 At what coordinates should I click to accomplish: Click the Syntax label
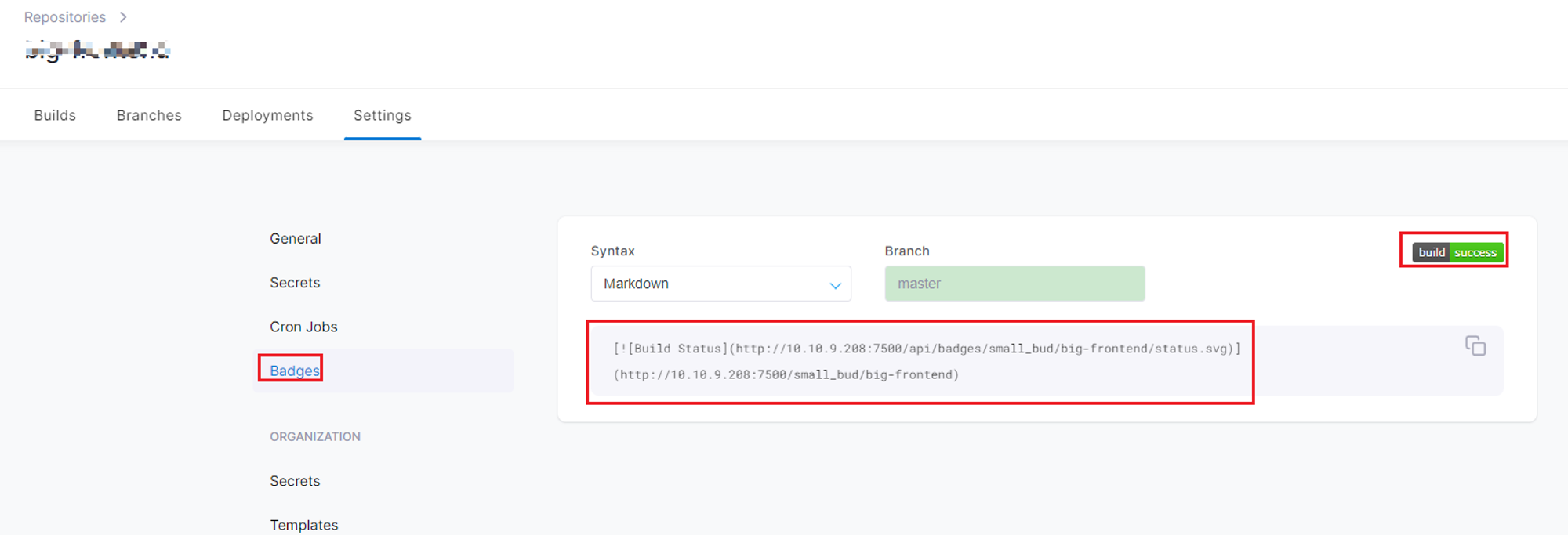pyautogui.click(x=612, y=251)
